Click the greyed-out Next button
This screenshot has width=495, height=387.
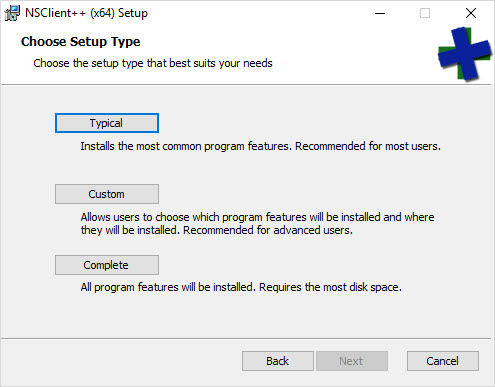[x=352, y=361]
